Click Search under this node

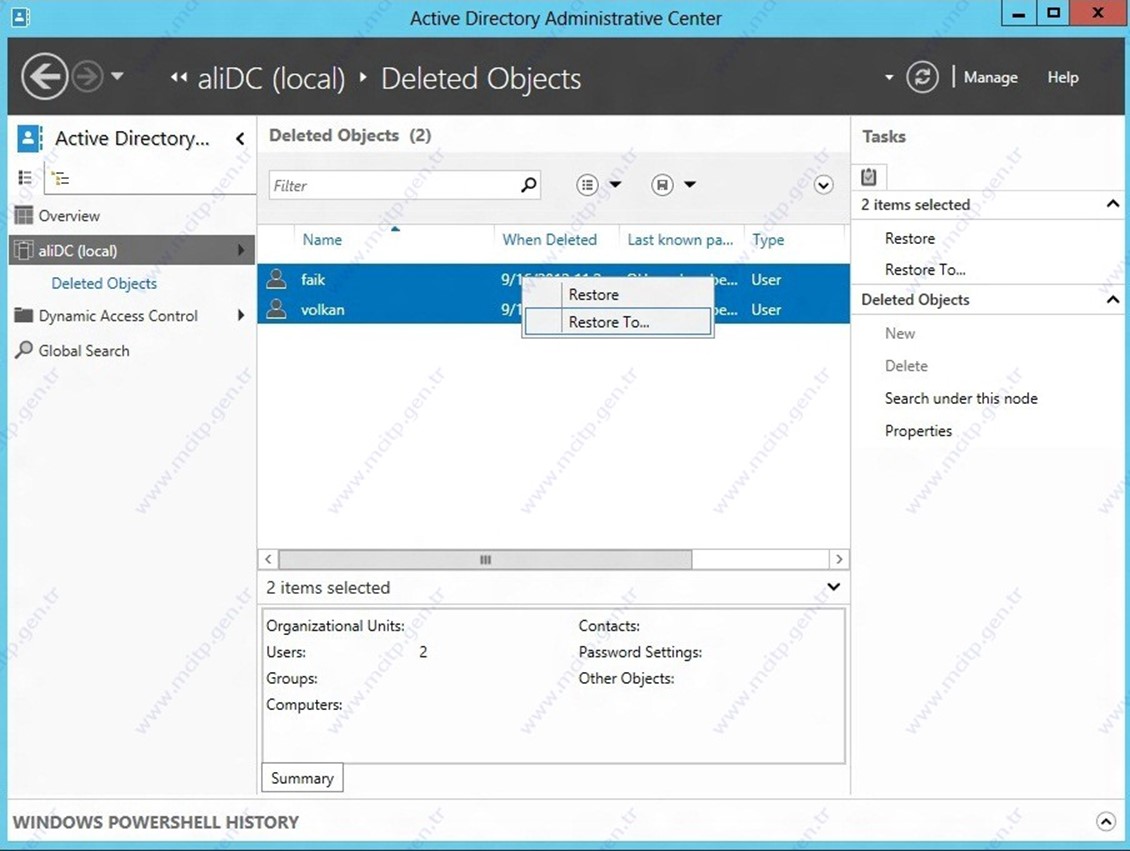[961, 398]
